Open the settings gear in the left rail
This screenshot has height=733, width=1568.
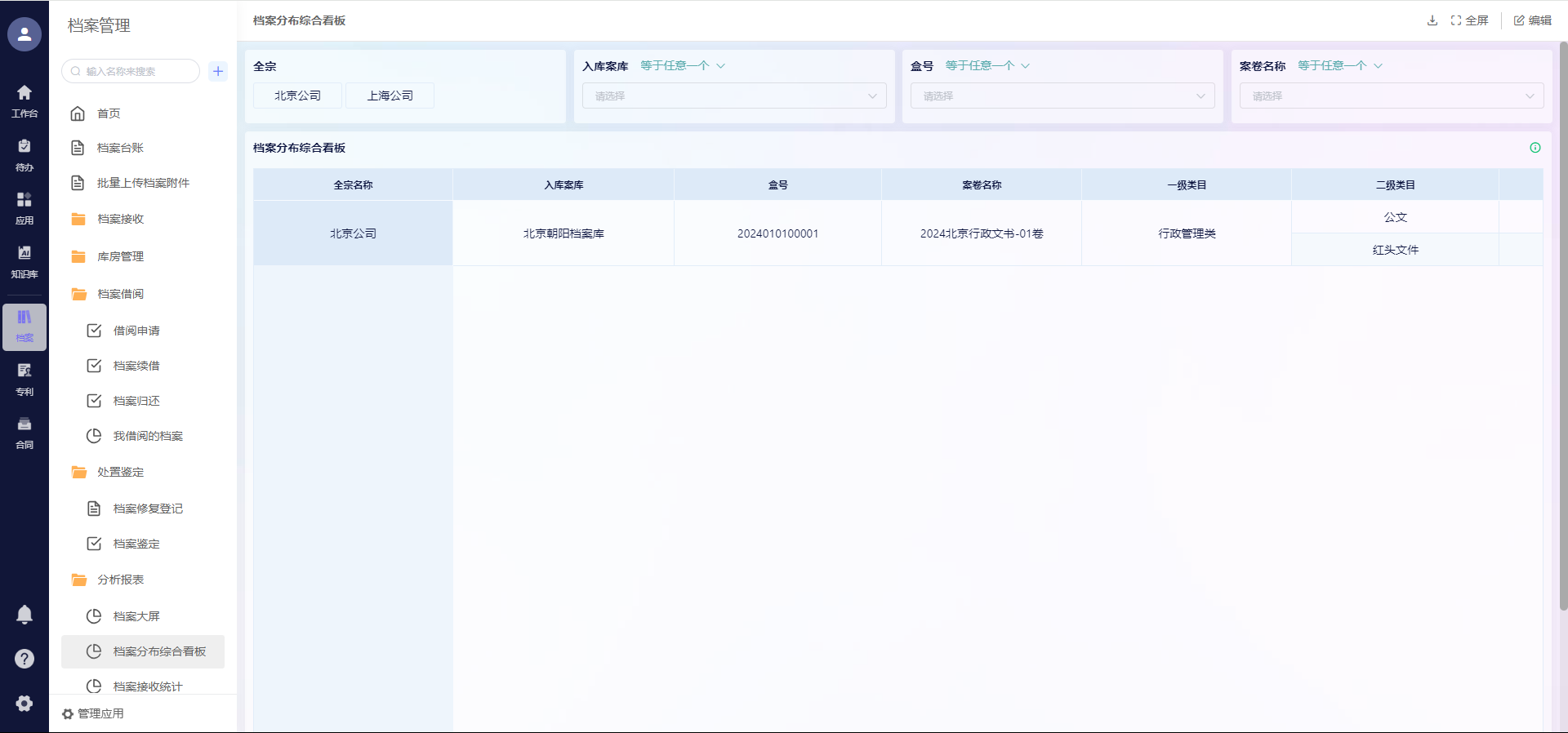pyautogui.click(x=24, y=704)
